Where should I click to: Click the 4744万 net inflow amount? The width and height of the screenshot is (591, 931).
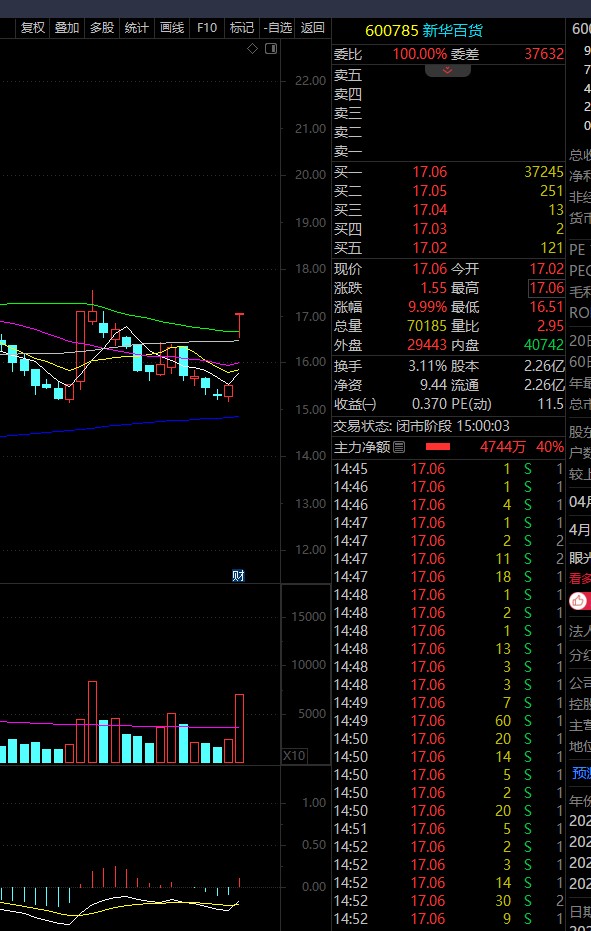pyautogui.click(x=502, y=446)
